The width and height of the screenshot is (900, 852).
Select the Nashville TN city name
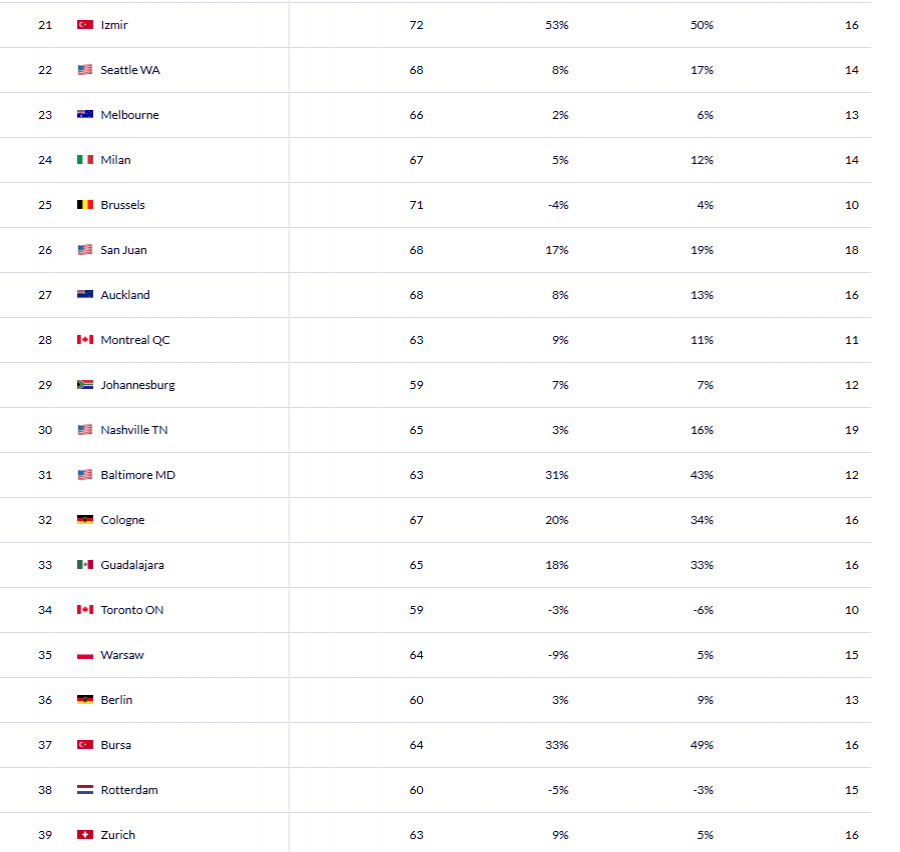(x=134, y=430)
